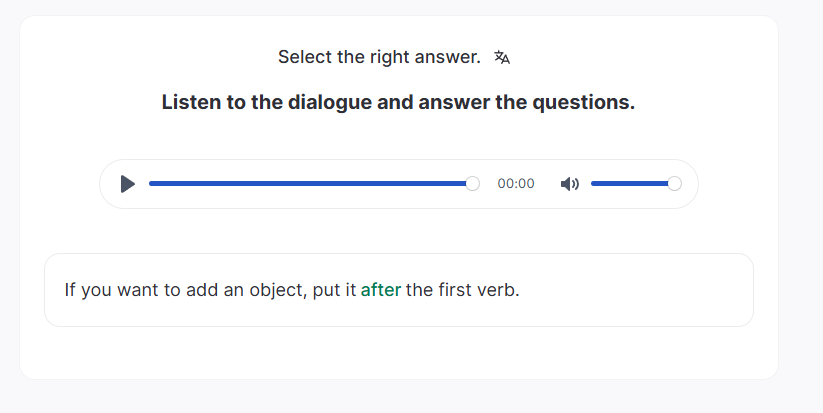Lower volume to the slider's left end

coord(593,184)
